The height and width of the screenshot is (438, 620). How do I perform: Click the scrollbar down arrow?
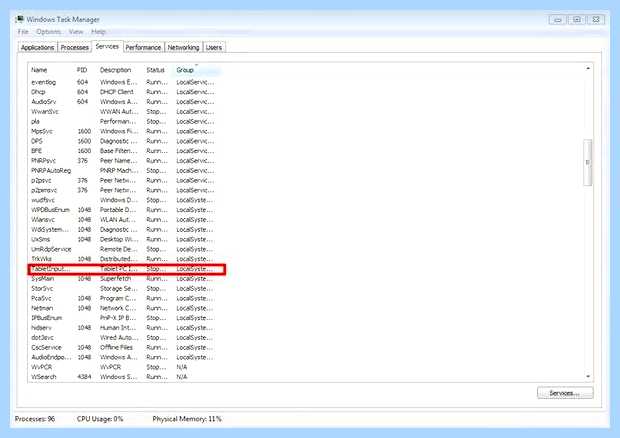point(588,376)
